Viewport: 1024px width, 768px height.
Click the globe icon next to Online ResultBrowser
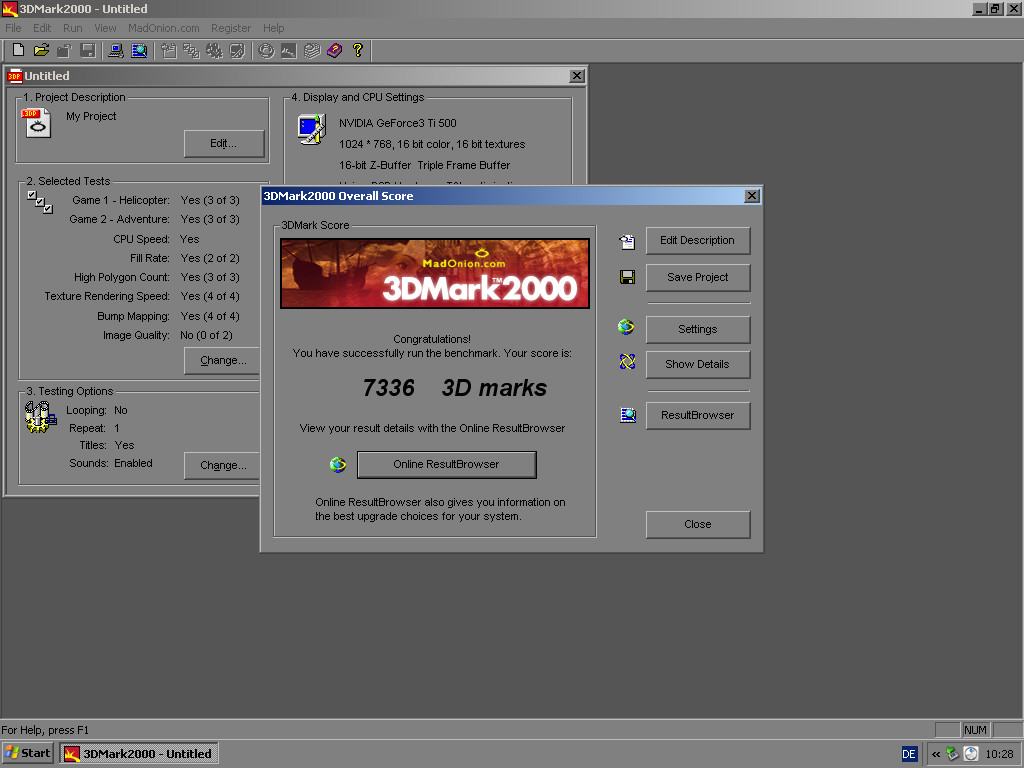click(x=338, y=464)
